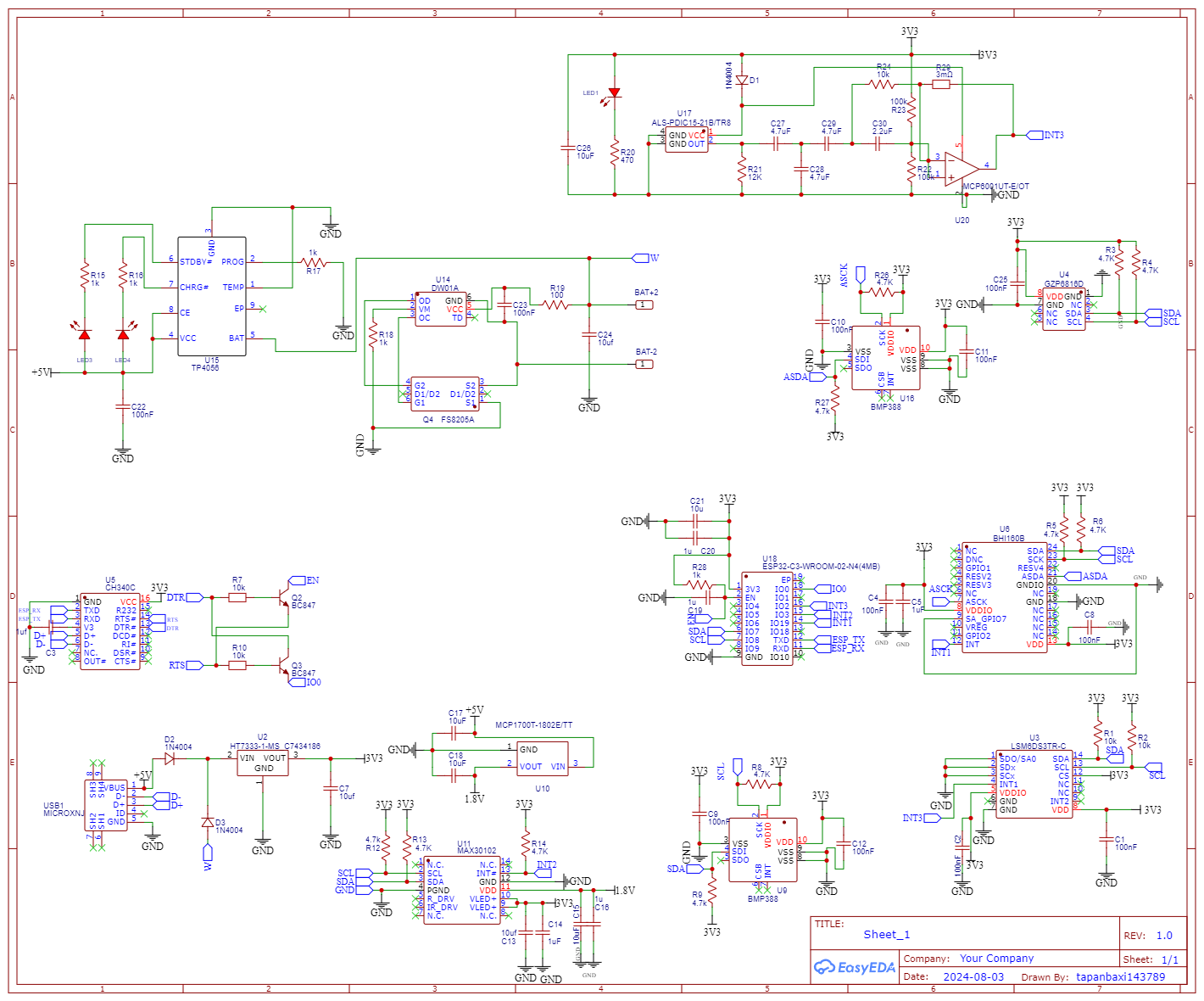The height and width of the screenshot is (1001, 1204).
Task: Click the DTR net flag before R7
Action: [195, 597]
